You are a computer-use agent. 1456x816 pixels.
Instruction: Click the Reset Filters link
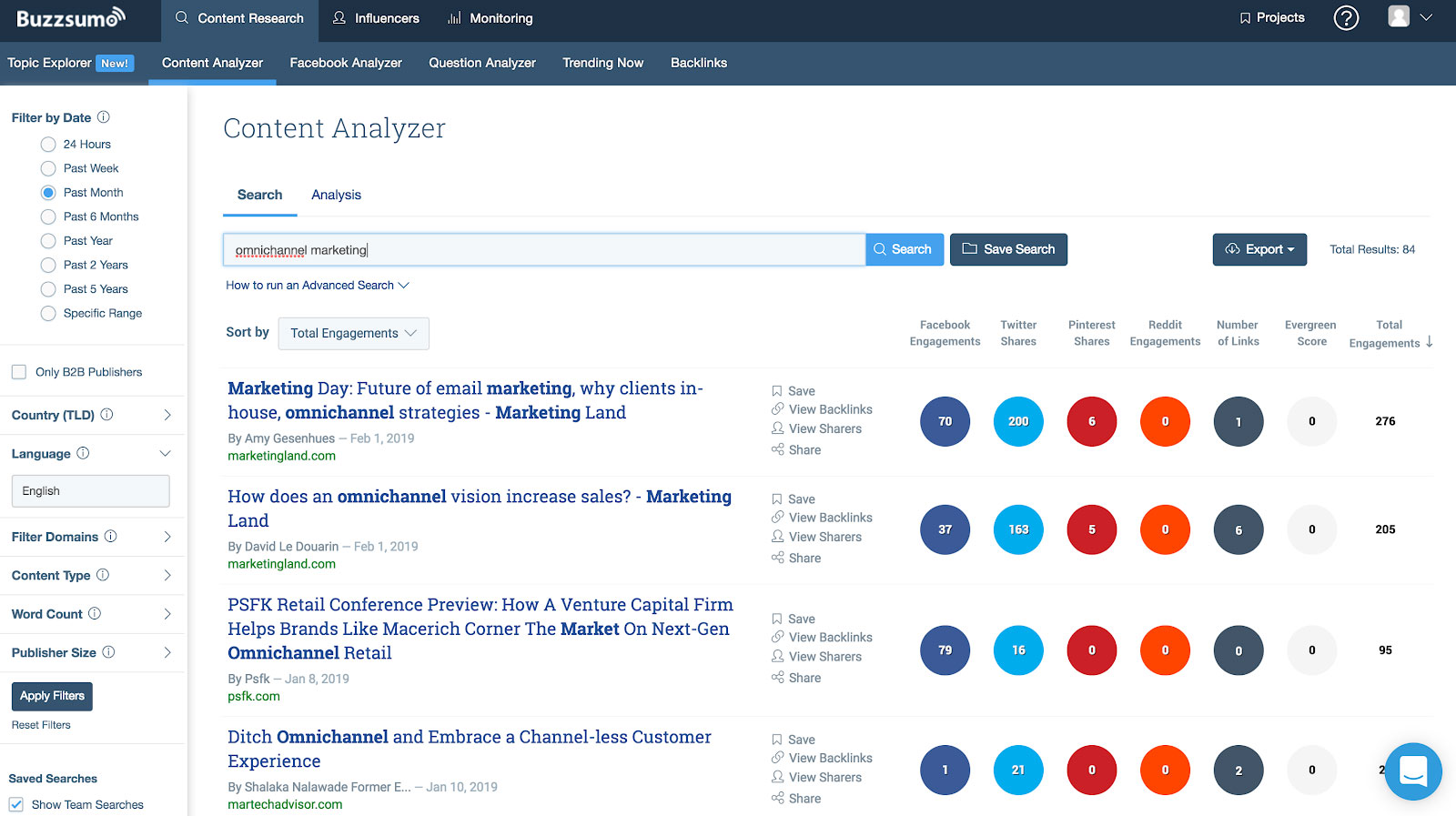[x=41, y=725]
